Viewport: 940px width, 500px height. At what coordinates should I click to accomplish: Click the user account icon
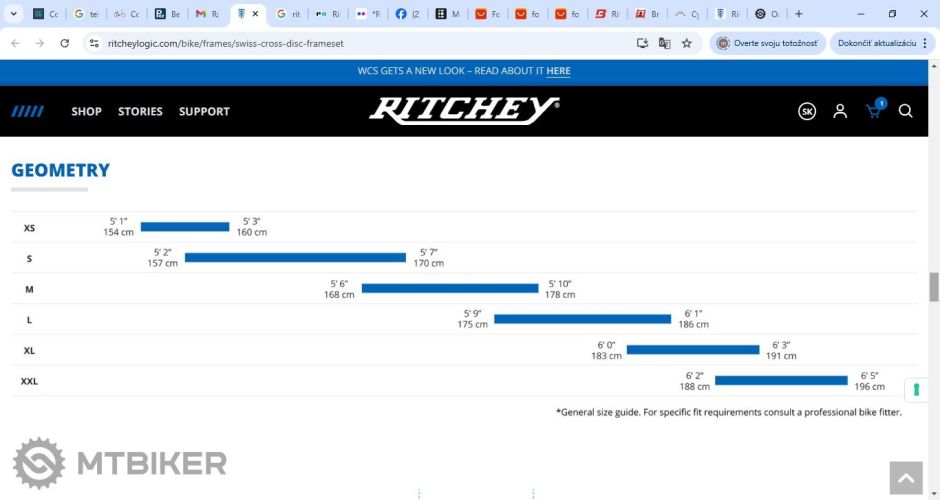[840, 111]
